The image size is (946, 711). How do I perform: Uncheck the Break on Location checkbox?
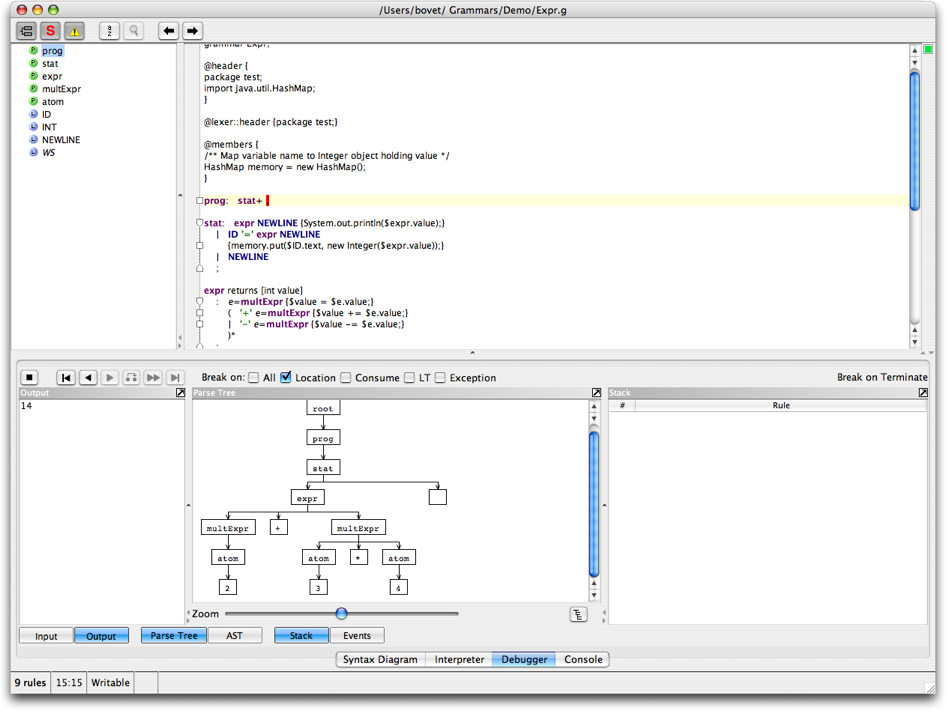[286, 378]
